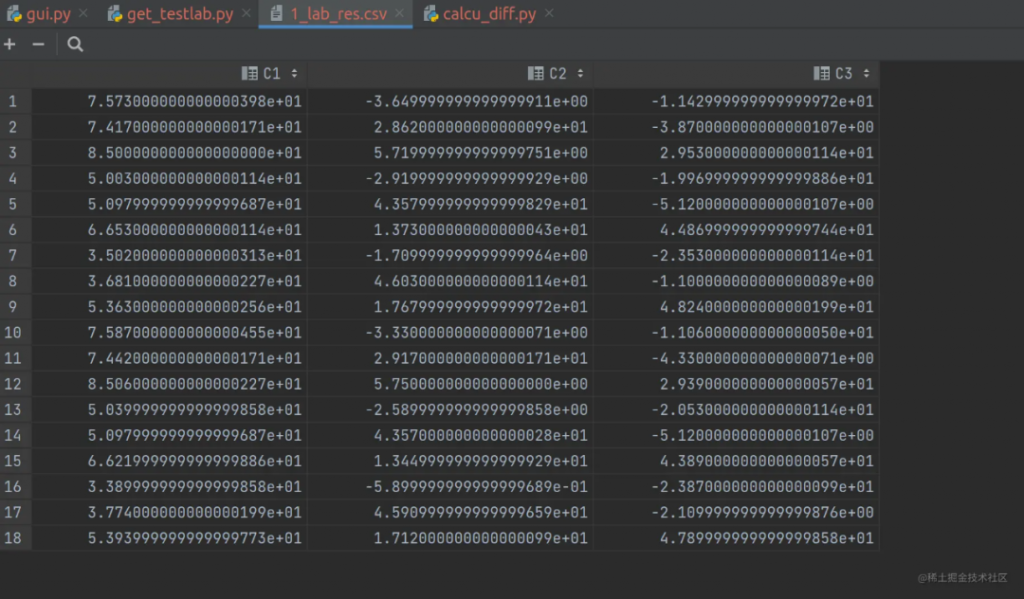Click cell -2.05300000000000114e+01 in row 13
This screenshot has height=599, width=1024.
tap(736, 410)
